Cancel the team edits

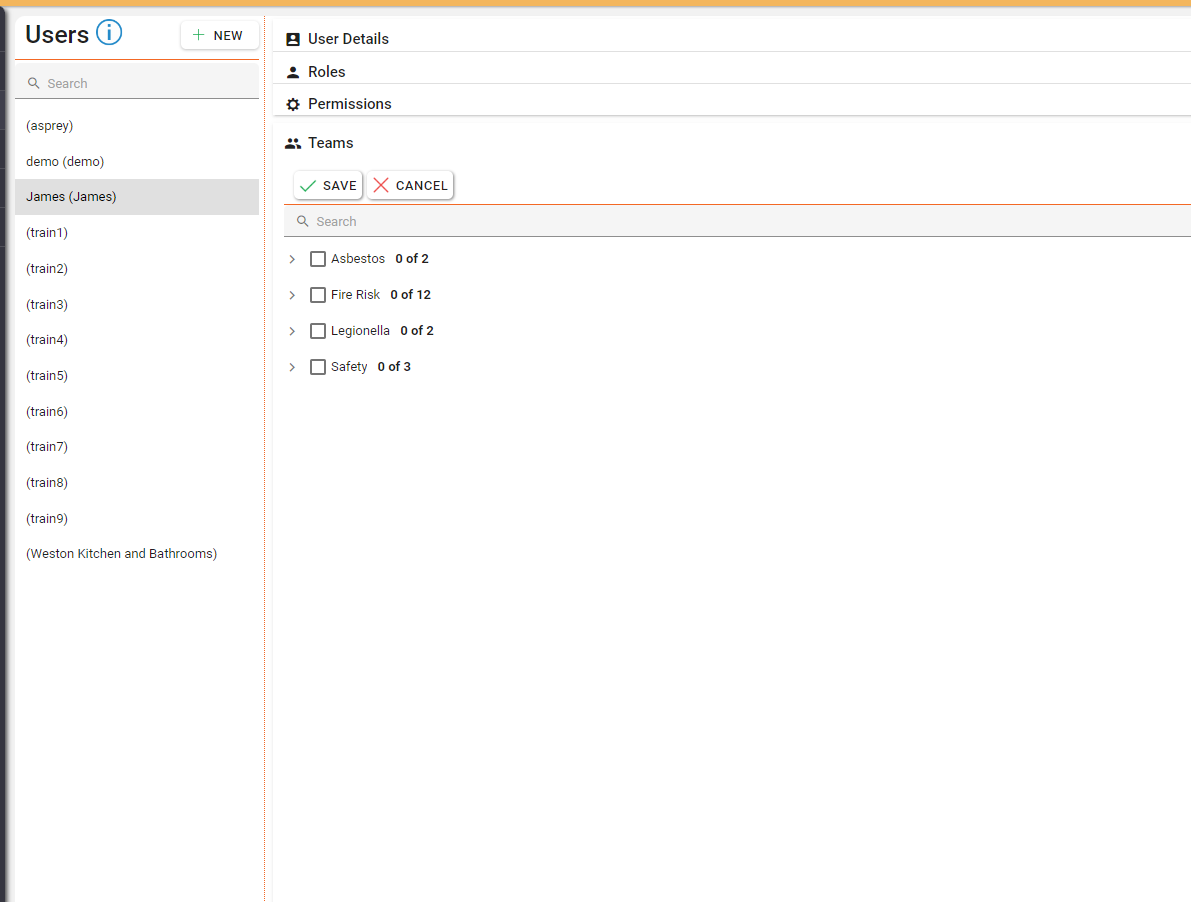click(x=410, y=186)
